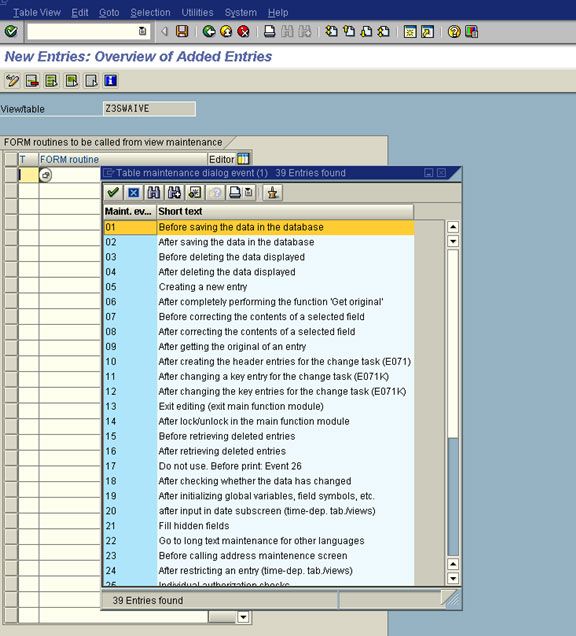
Task: Open the Selection menu
Action: pos(150,13)
